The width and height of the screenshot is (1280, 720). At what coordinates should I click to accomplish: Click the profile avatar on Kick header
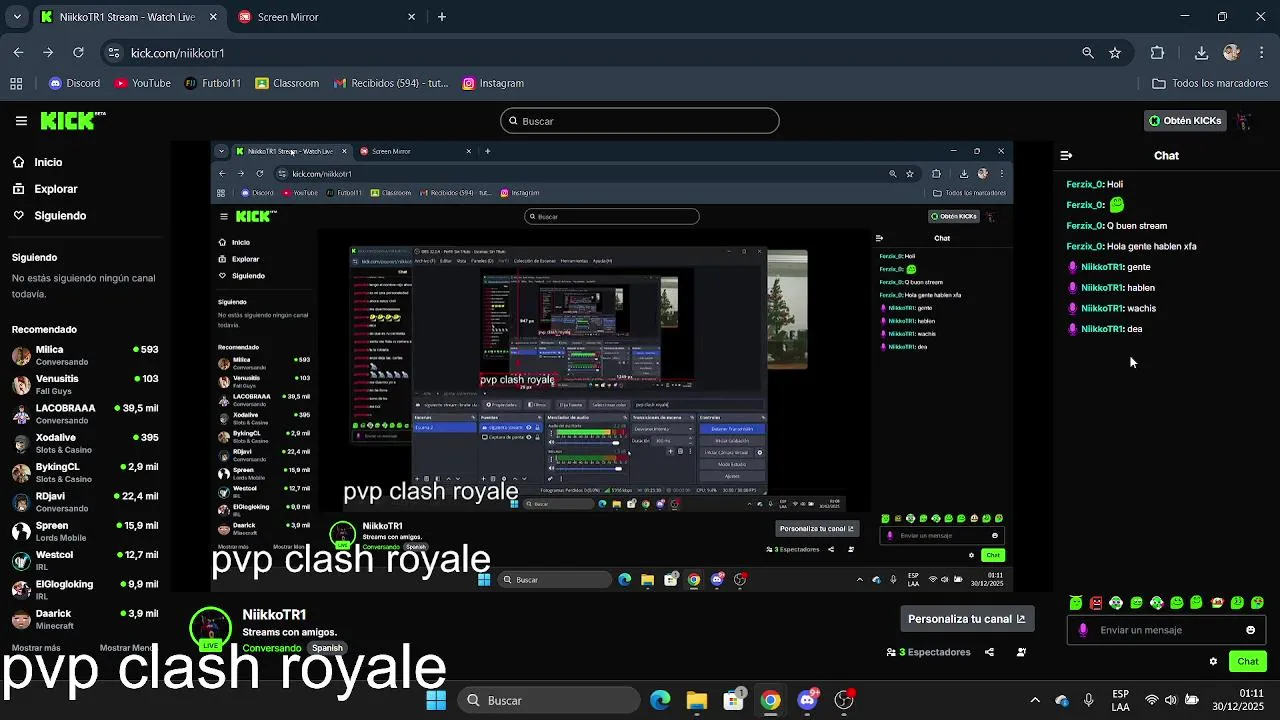1243,121
